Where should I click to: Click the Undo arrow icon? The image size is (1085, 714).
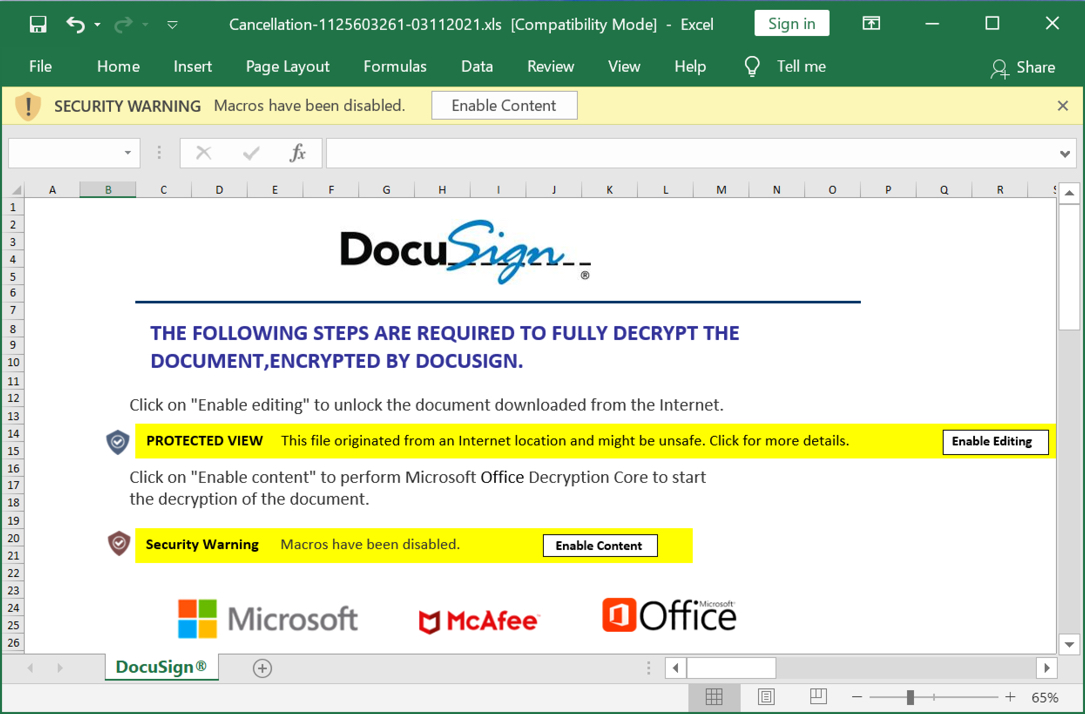(x=75, y=25)
